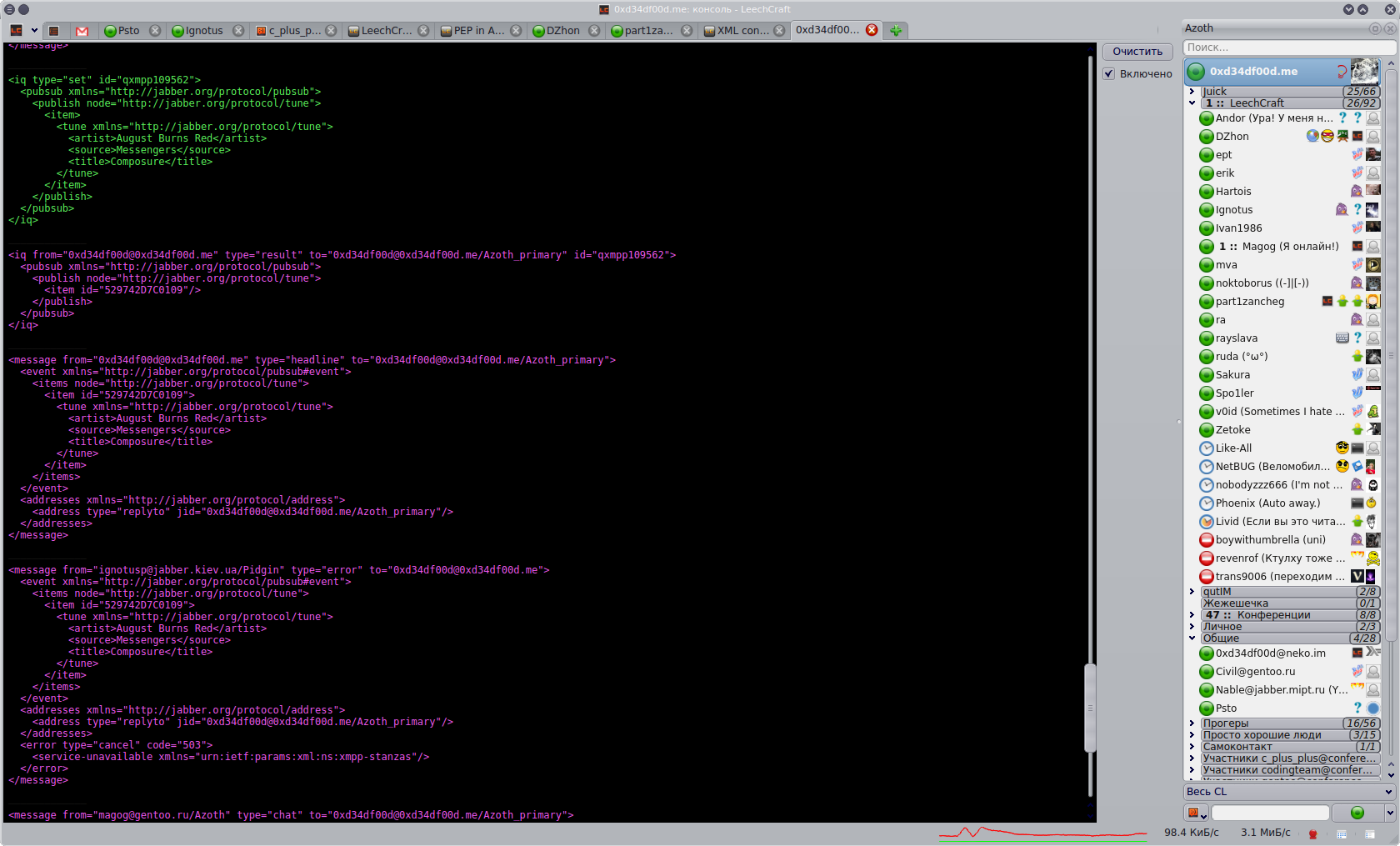Expand the Juick group
1400x846 pixels.
point(1192,92)
